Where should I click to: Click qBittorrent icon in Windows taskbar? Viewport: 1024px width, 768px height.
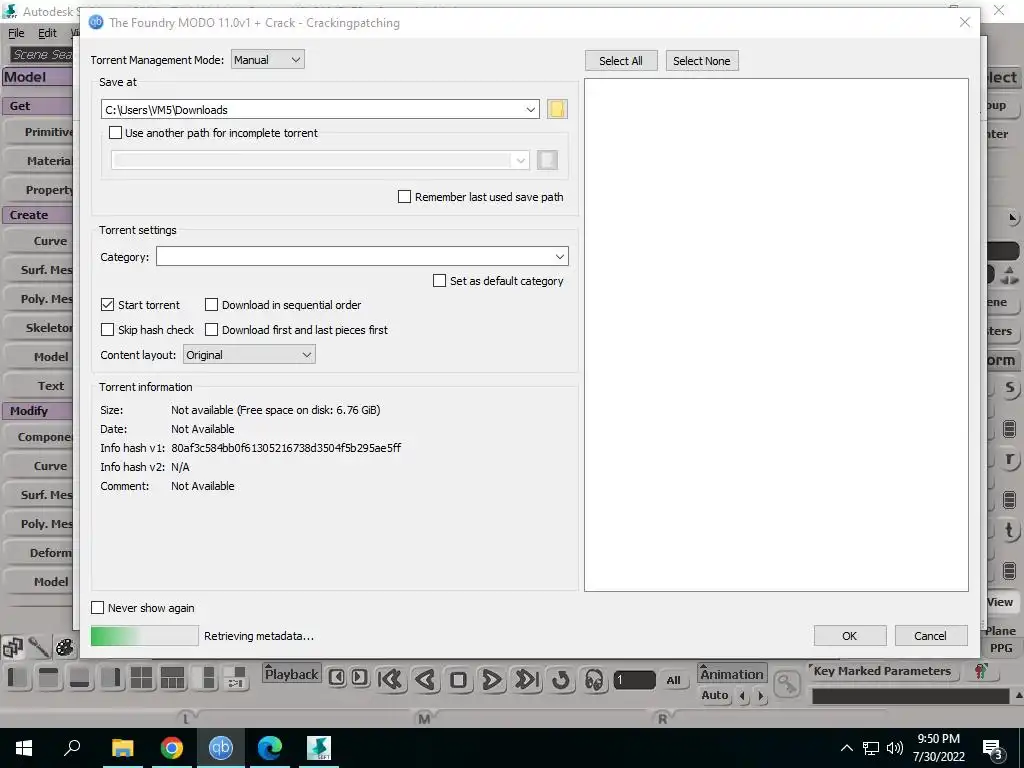tap(221, 748)
